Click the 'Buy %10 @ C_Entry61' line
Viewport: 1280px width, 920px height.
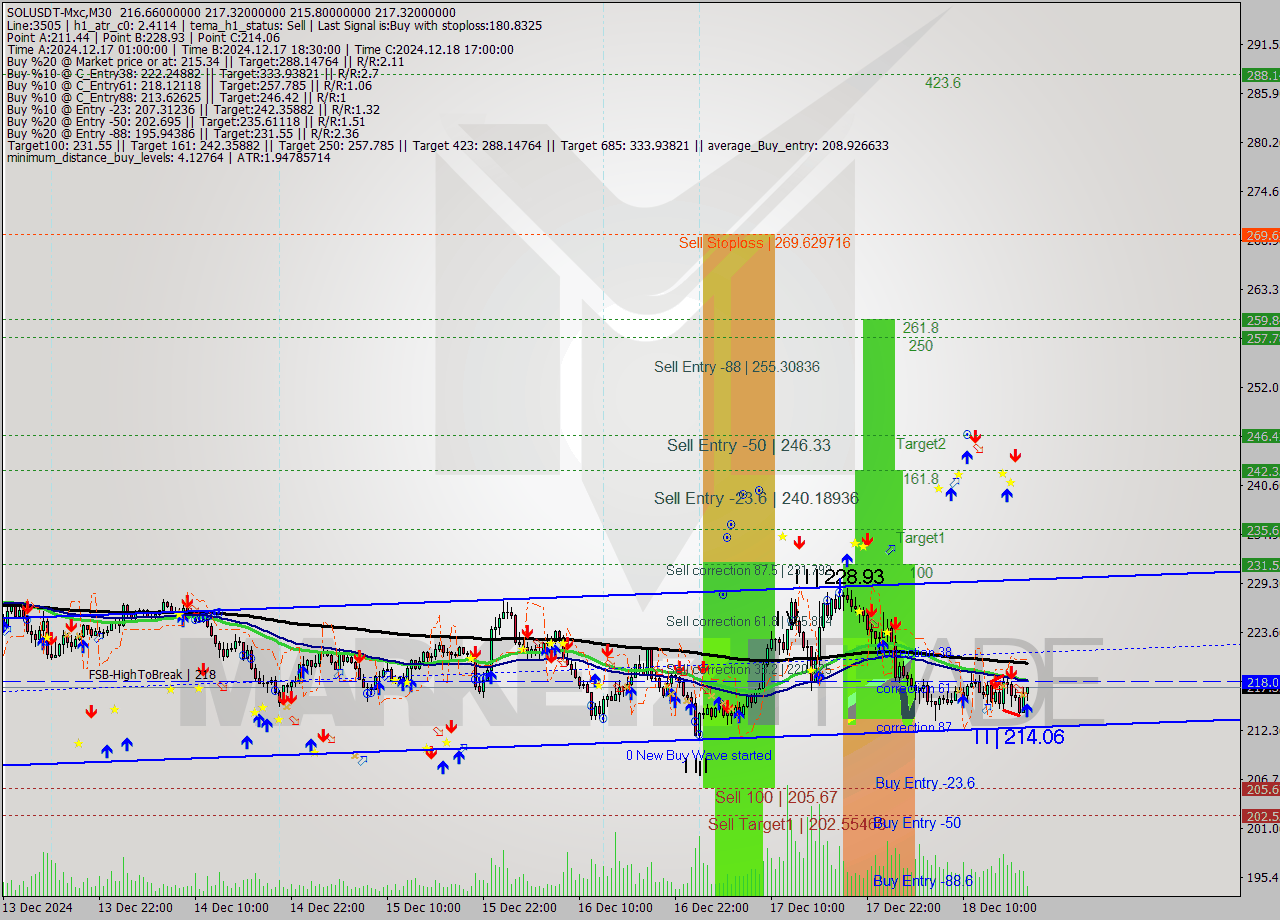point(189,85)
